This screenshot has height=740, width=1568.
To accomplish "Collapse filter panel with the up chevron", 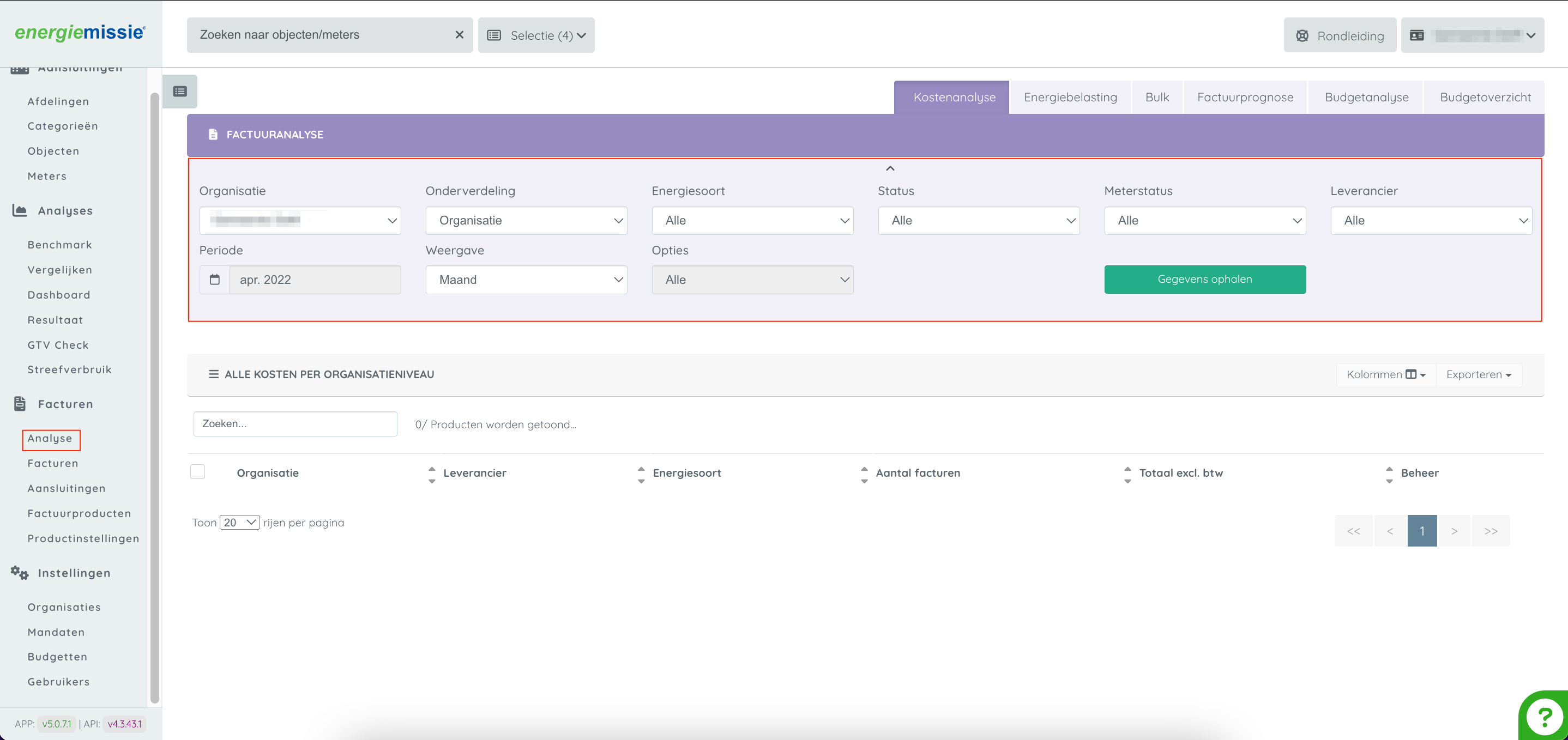I will pyautogui.click(x=890, y=168).
